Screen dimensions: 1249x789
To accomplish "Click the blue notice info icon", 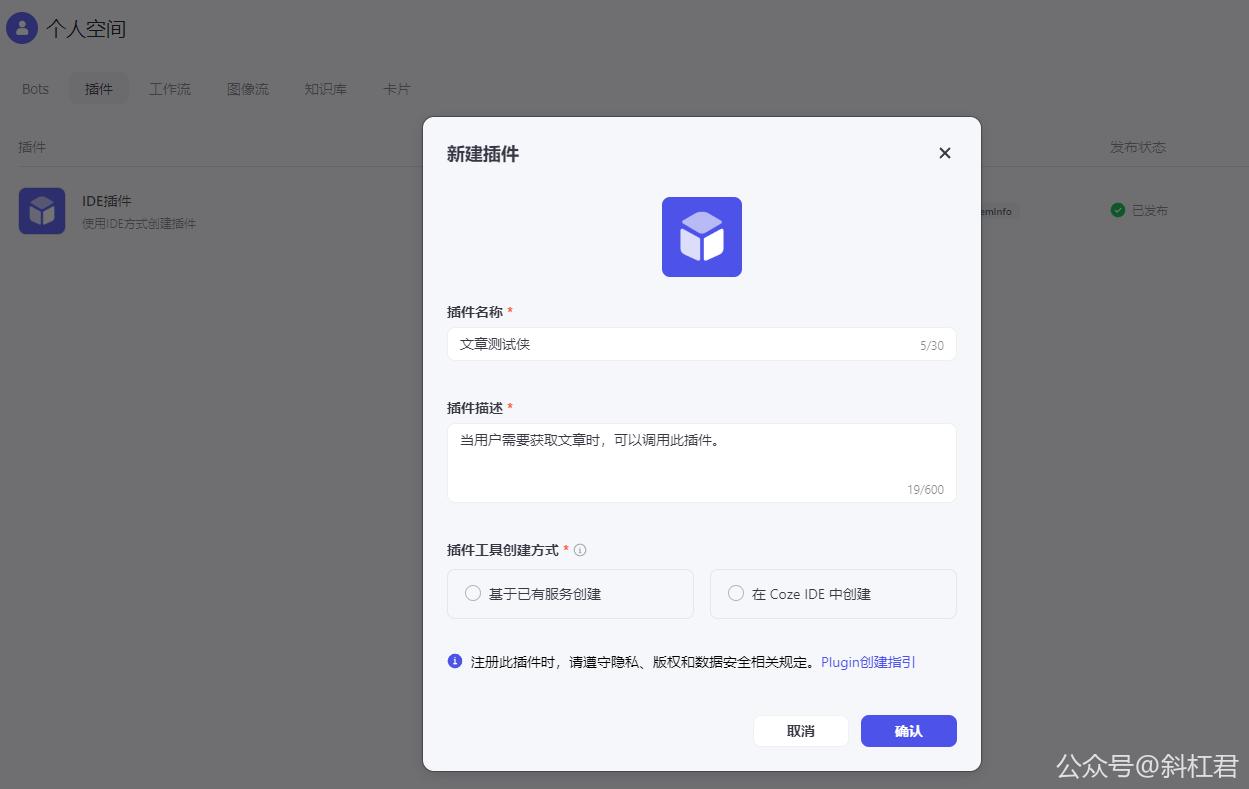I will [x=455, y=661].
